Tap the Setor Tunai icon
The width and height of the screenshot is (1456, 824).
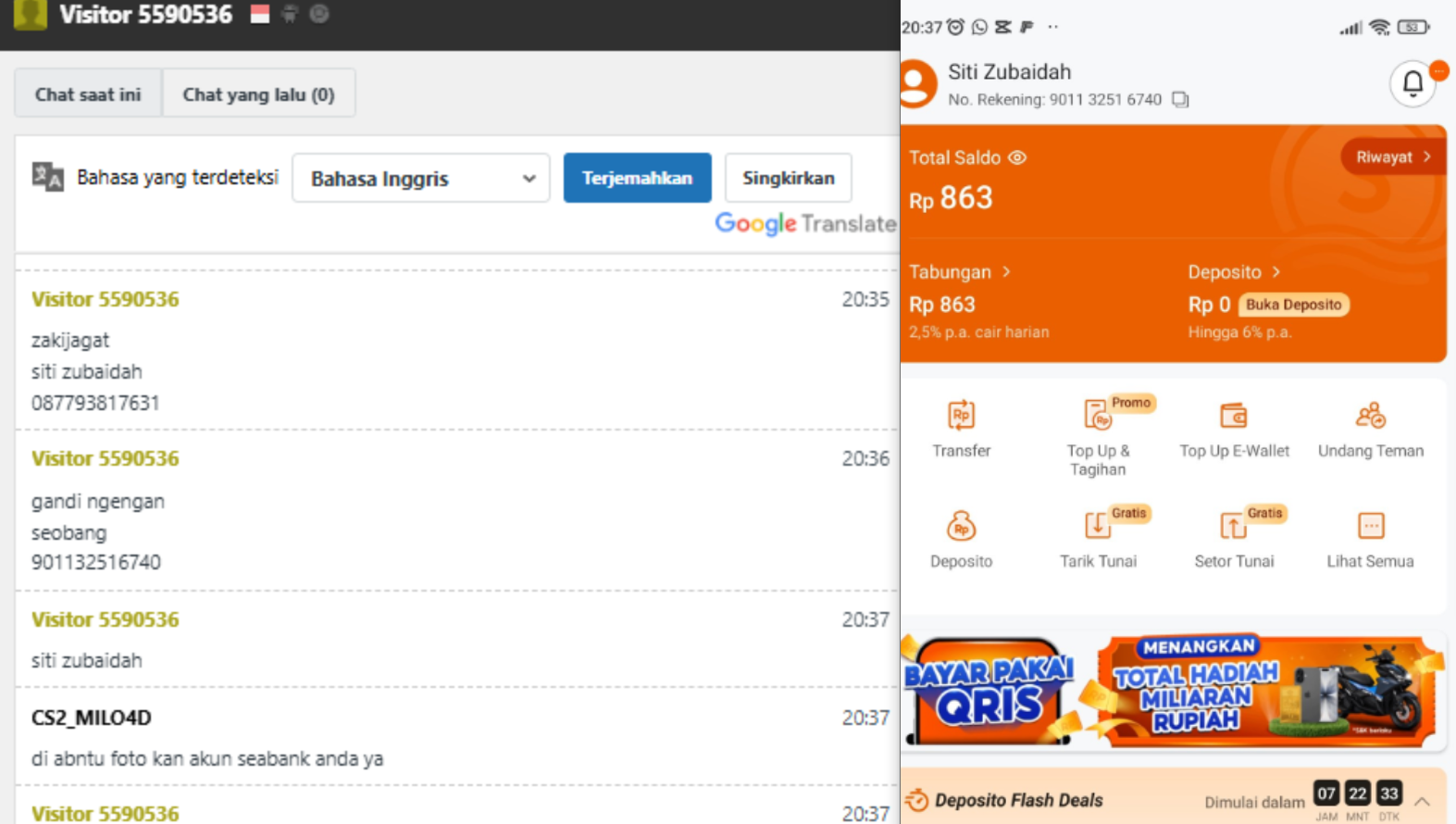(x=1233, y=526)
